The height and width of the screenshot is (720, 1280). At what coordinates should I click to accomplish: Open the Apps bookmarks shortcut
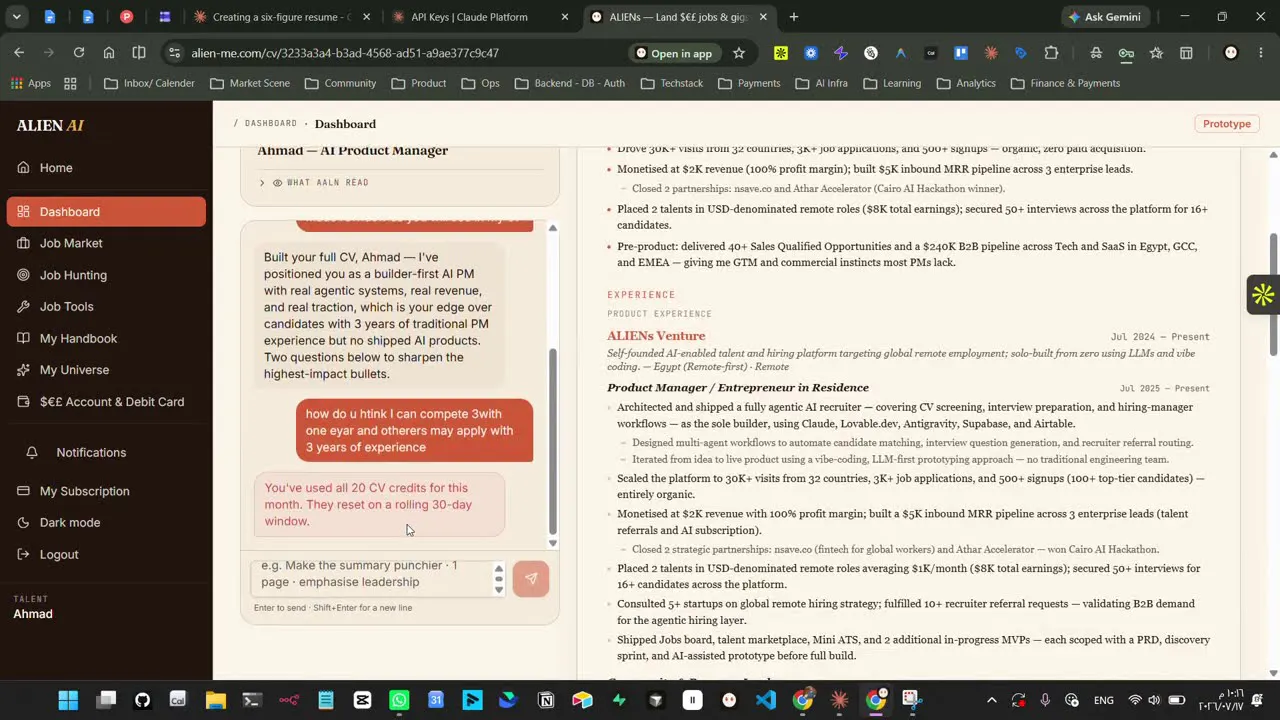(30, 83)
